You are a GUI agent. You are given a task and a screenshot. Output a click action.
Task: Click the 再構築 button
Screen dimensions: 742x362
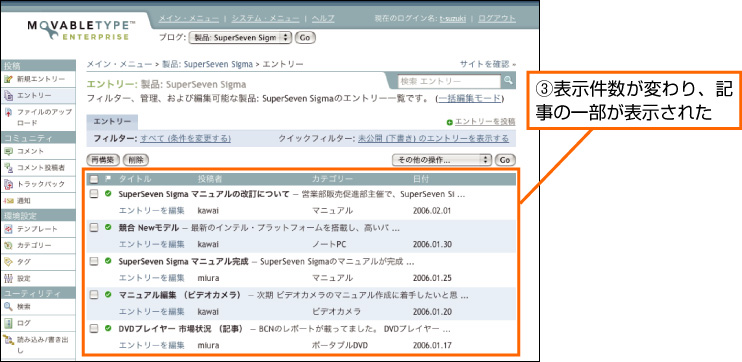pos(103,160)
